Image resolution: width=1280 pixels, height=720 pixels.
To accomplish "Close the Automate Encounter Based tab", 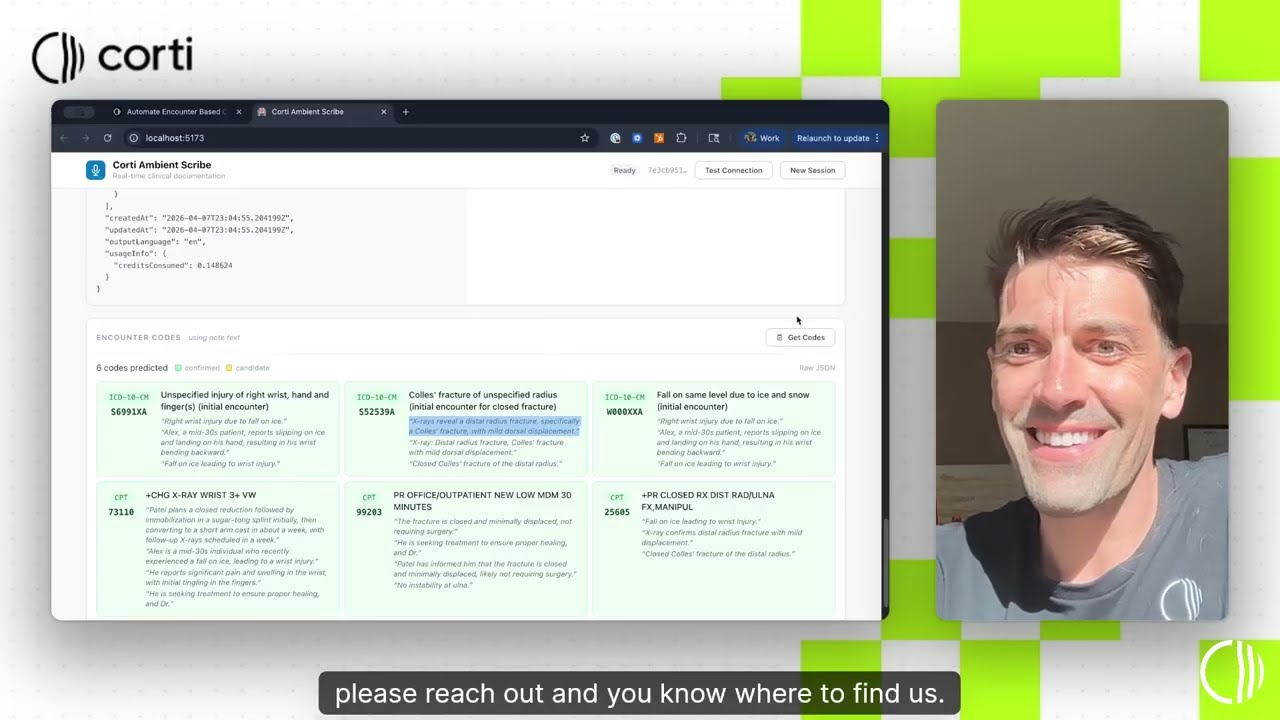I will (238, 112).
